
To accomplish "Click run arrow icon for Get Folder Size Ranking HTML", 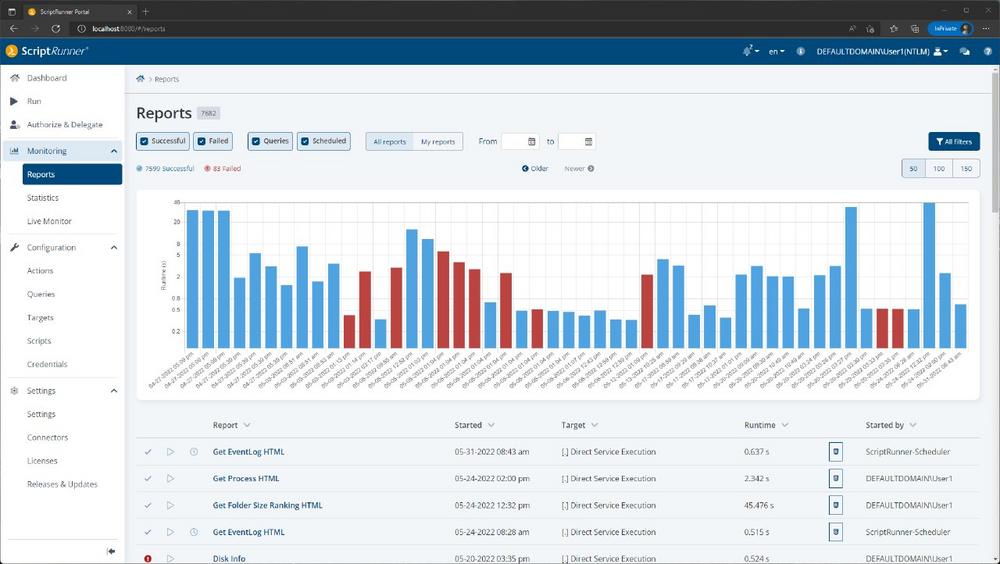I will tap(170, 506).
